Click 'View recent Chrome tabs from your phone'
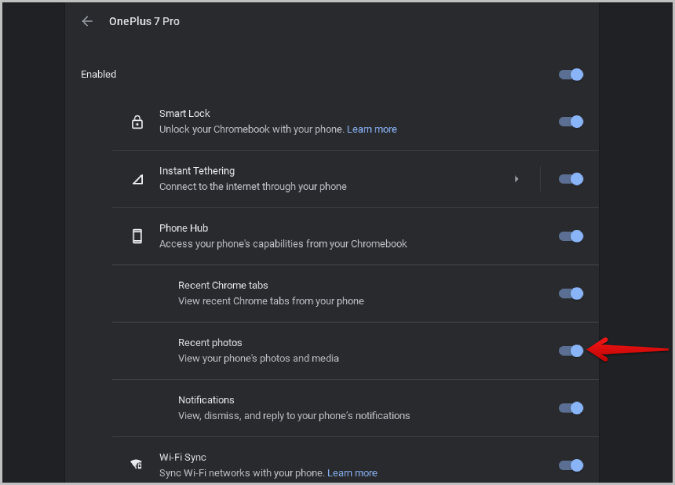Screen dimensions: 675x485 coord(271,301)
